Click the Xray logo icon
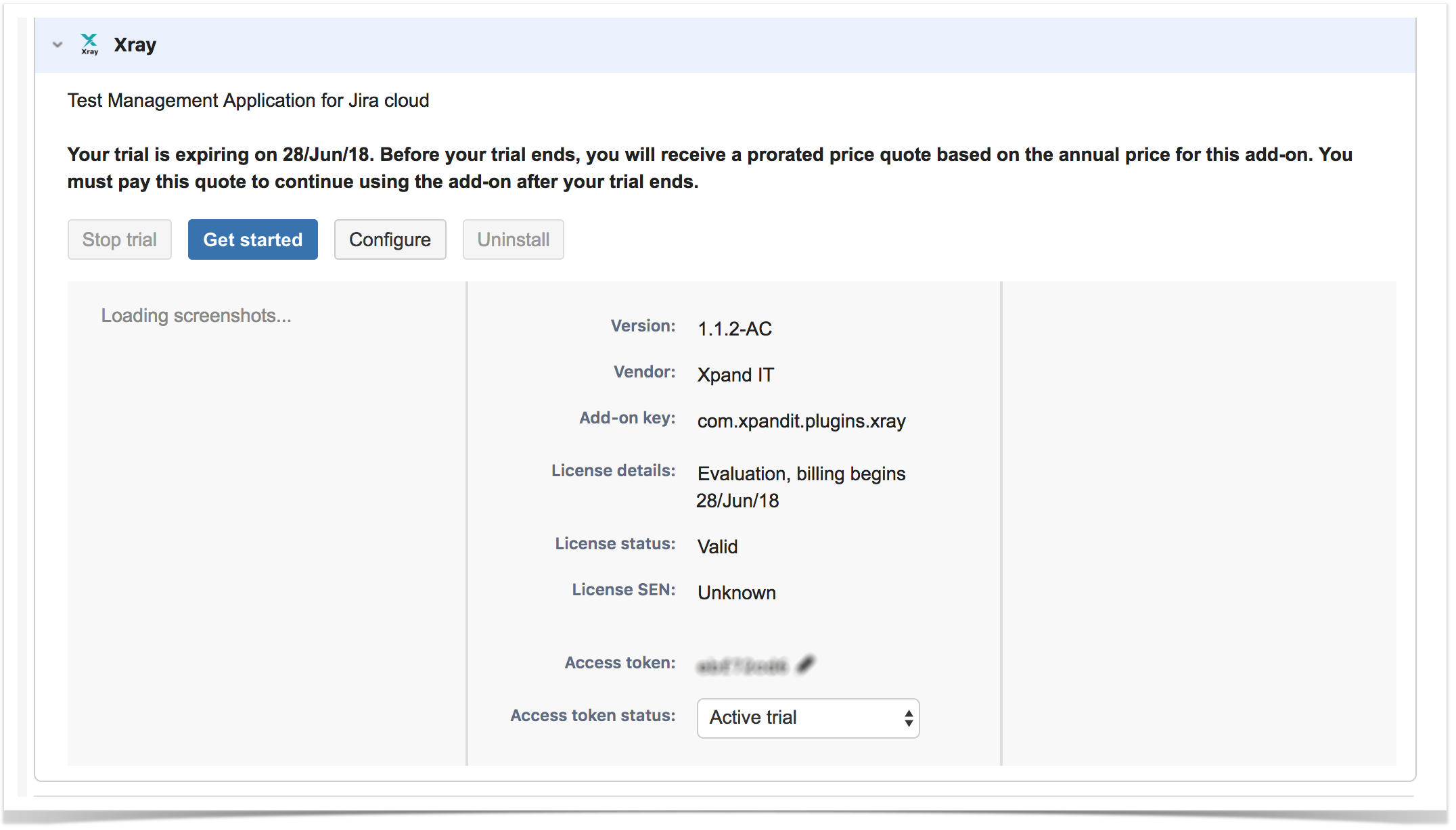1456x830 pixels. [89, 45]
